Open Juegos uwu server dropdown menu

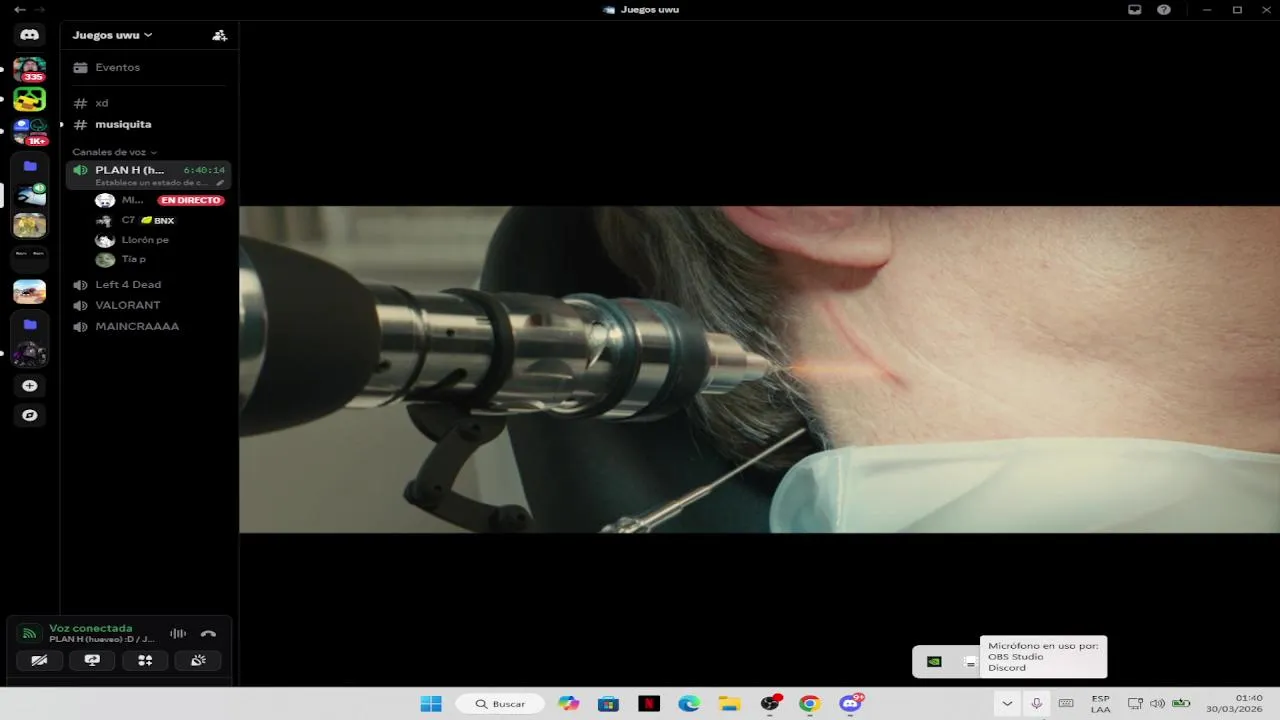click(112, 35)
